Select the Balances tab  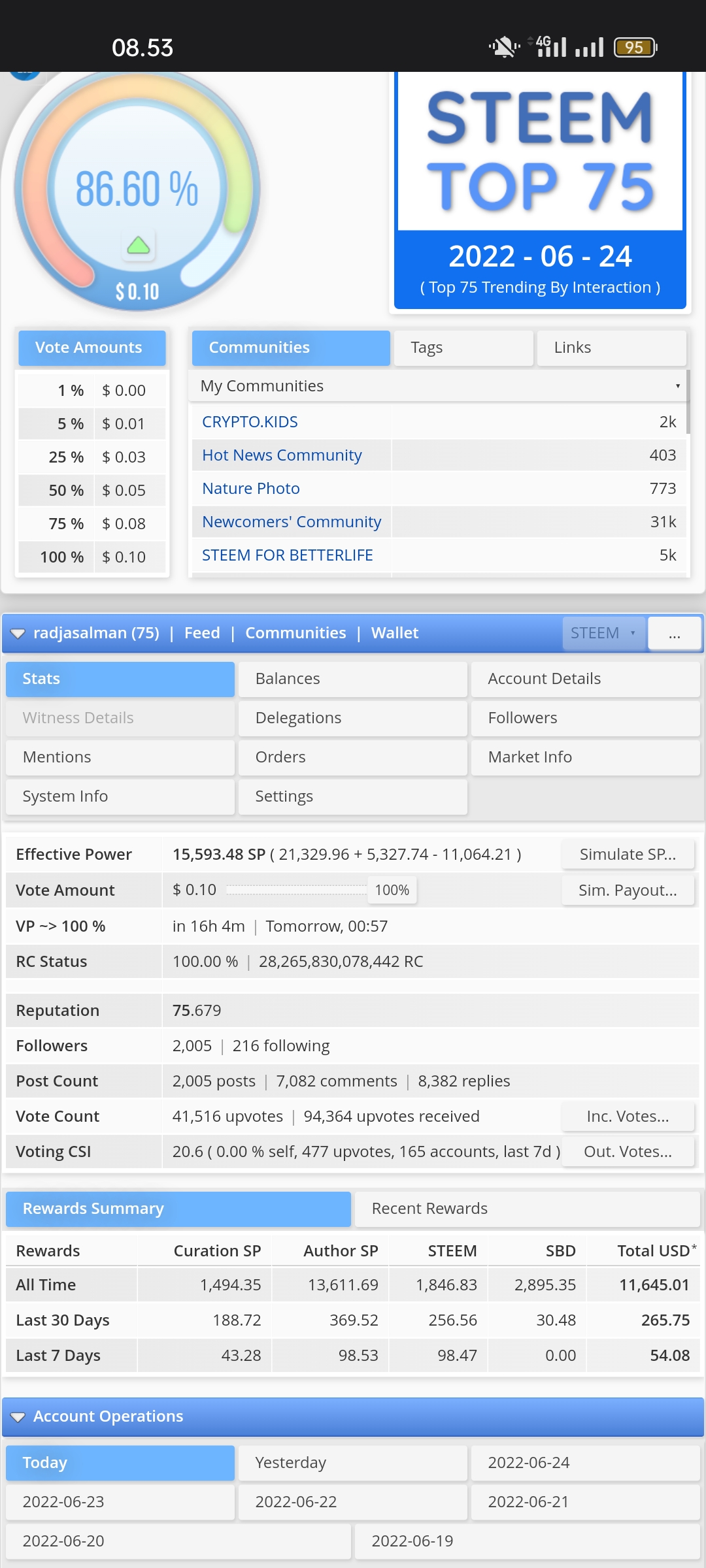pos(353,679)
